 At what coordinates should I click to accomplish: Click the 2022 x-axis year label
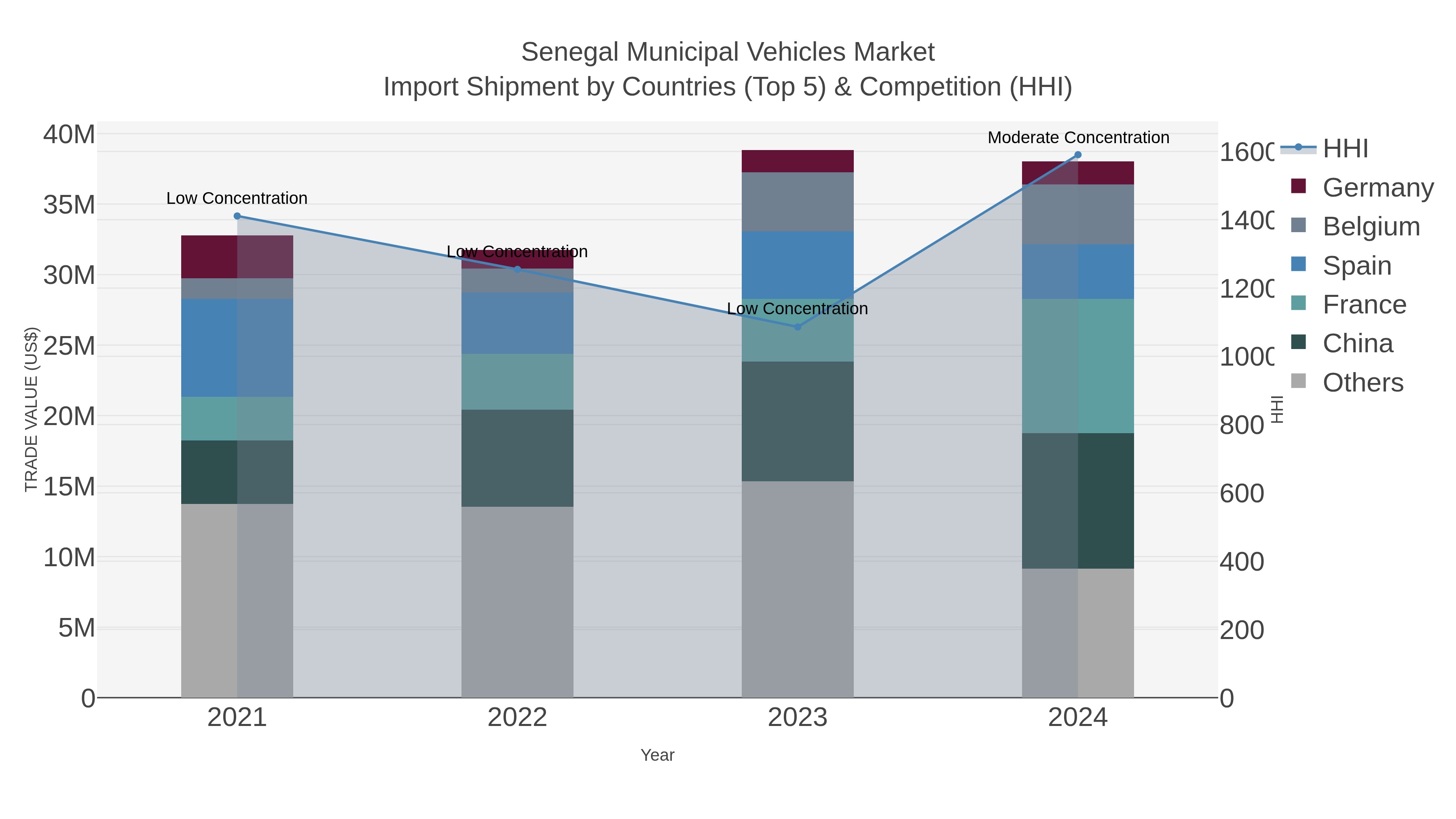(x=517, y=718)
